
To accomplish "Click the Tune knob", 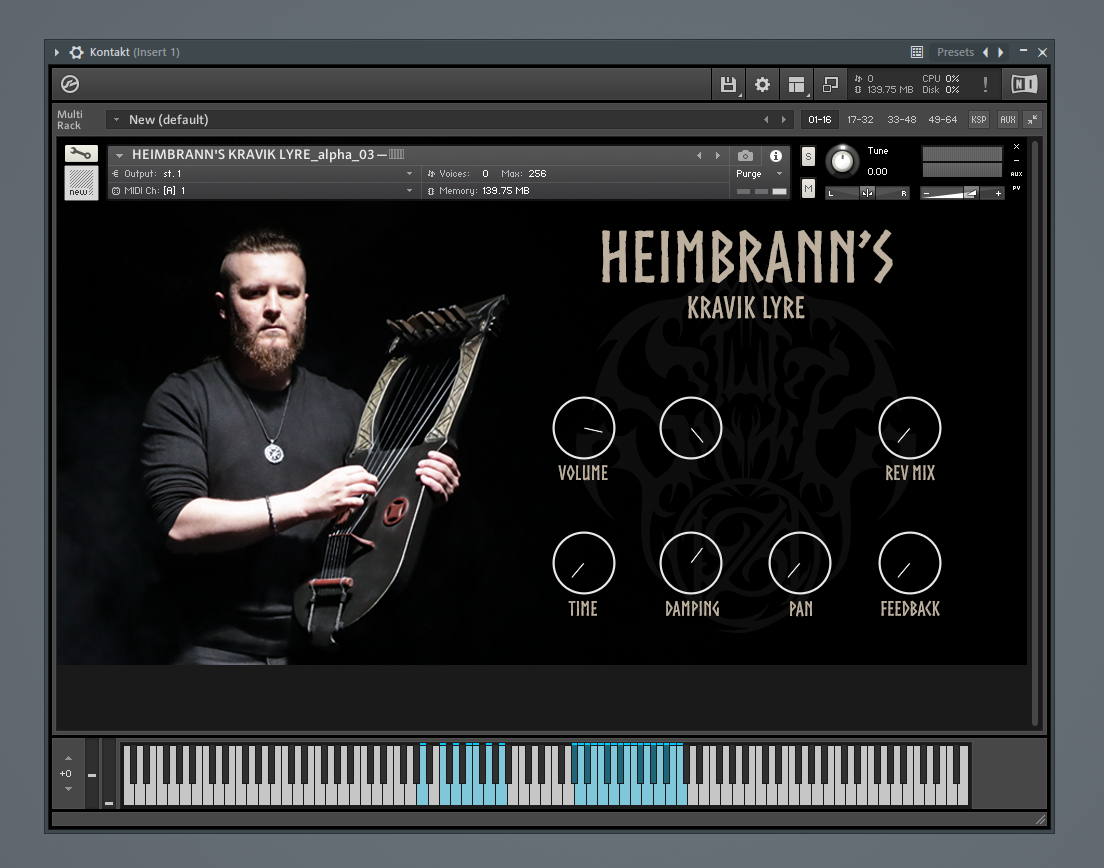I will (x=842, y=162).
